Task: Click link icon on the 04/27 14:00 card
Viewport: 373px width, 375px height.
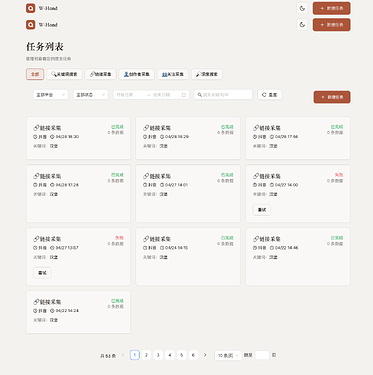Action: coord(256,176)
